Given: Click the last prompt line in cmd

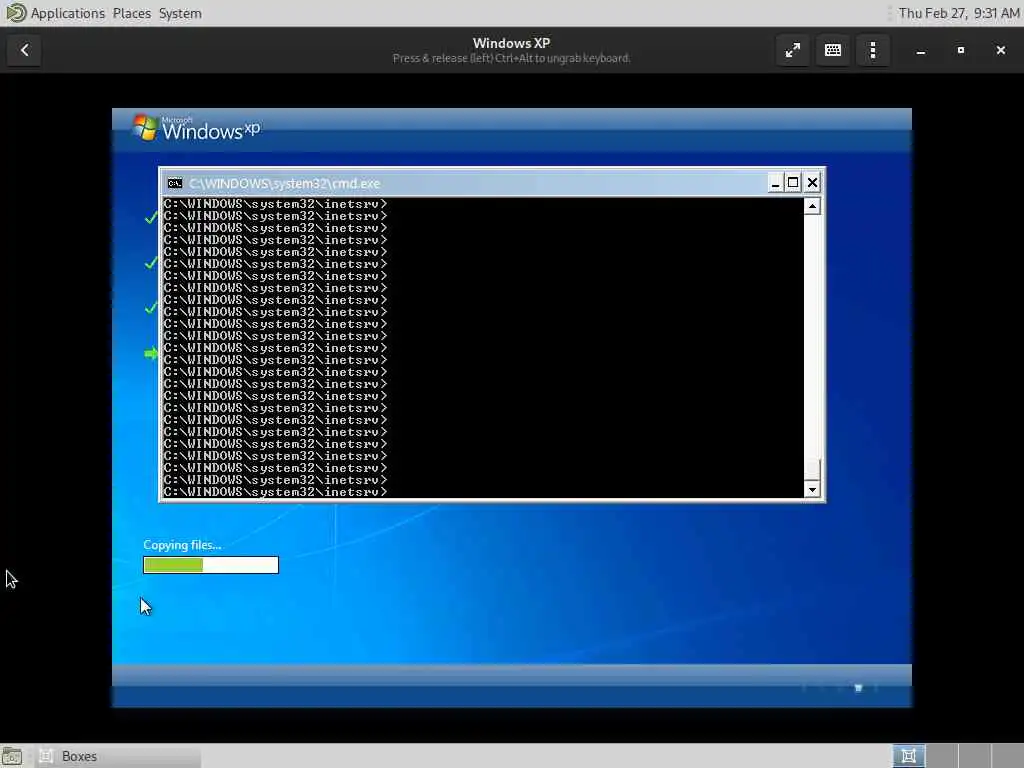Looking at the screenshot, I should pyautogui.click(x=275, y=492).
